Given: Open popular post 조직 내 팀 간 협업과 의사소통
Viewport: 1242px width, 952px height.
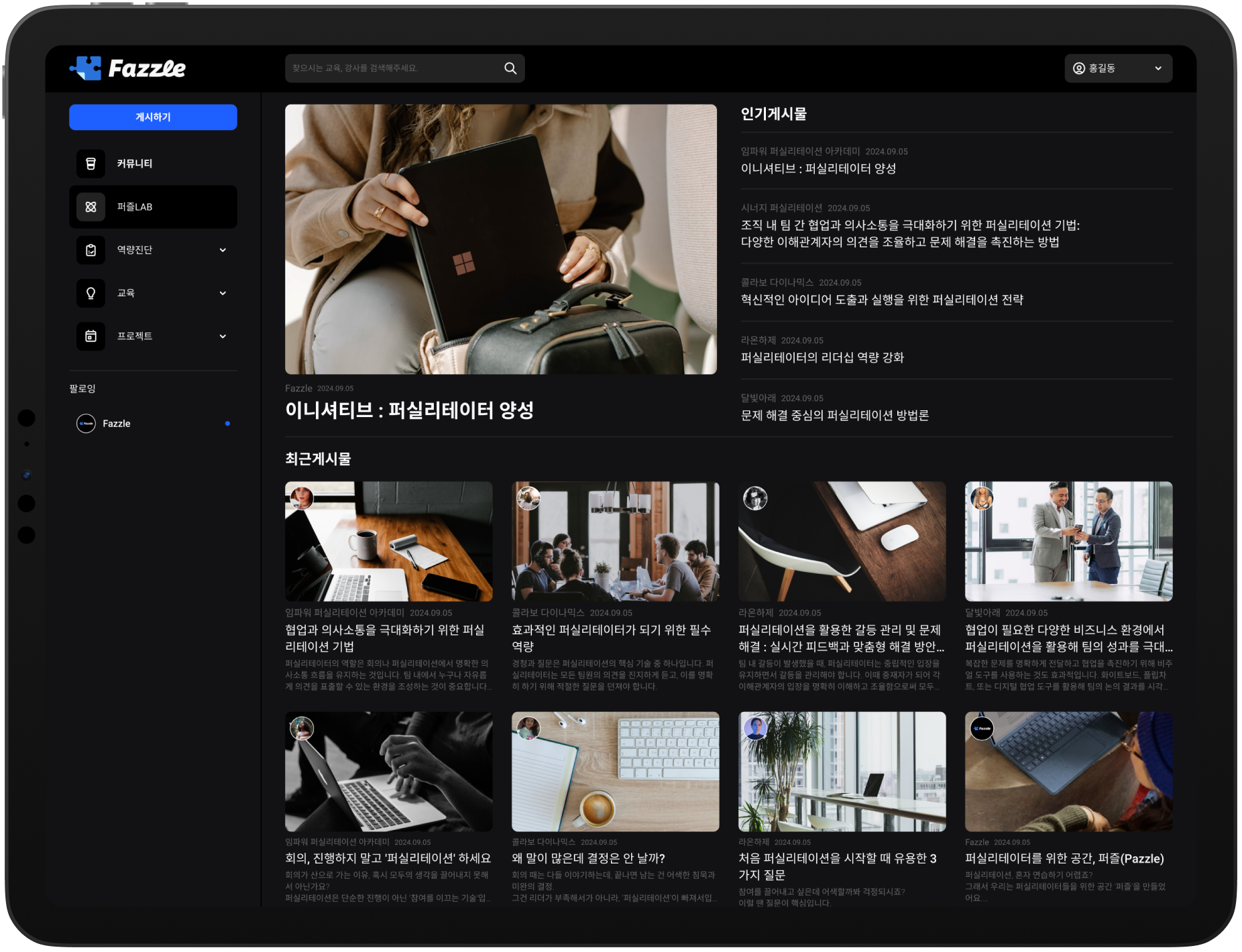Looking at the screenshot, I should [x=910, y=233].
